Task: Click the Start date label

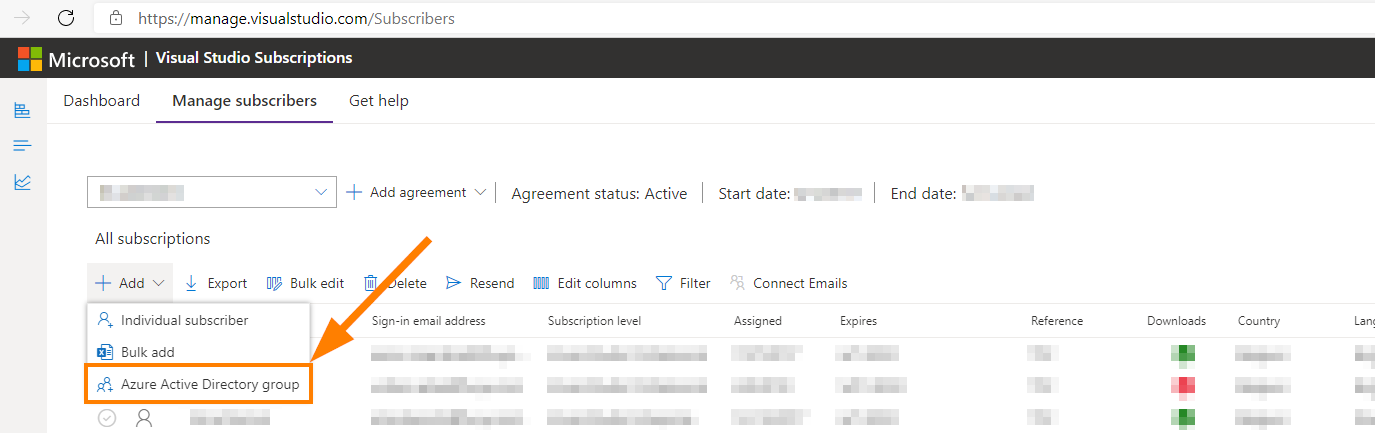Action: tap(754, 193)
